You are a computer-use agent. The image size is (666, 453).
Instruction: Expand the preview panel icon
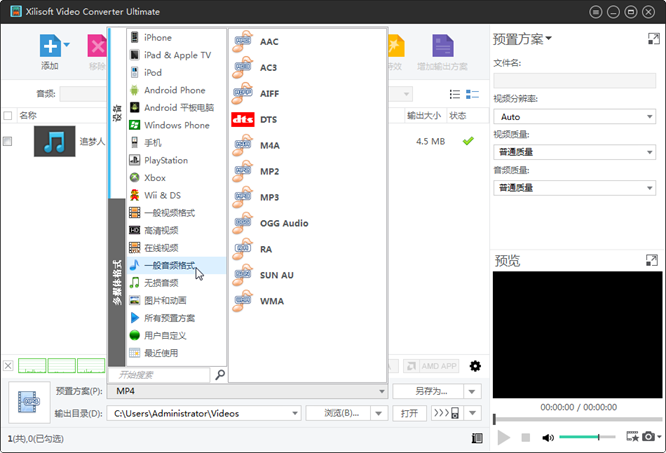tap(652, 260)
